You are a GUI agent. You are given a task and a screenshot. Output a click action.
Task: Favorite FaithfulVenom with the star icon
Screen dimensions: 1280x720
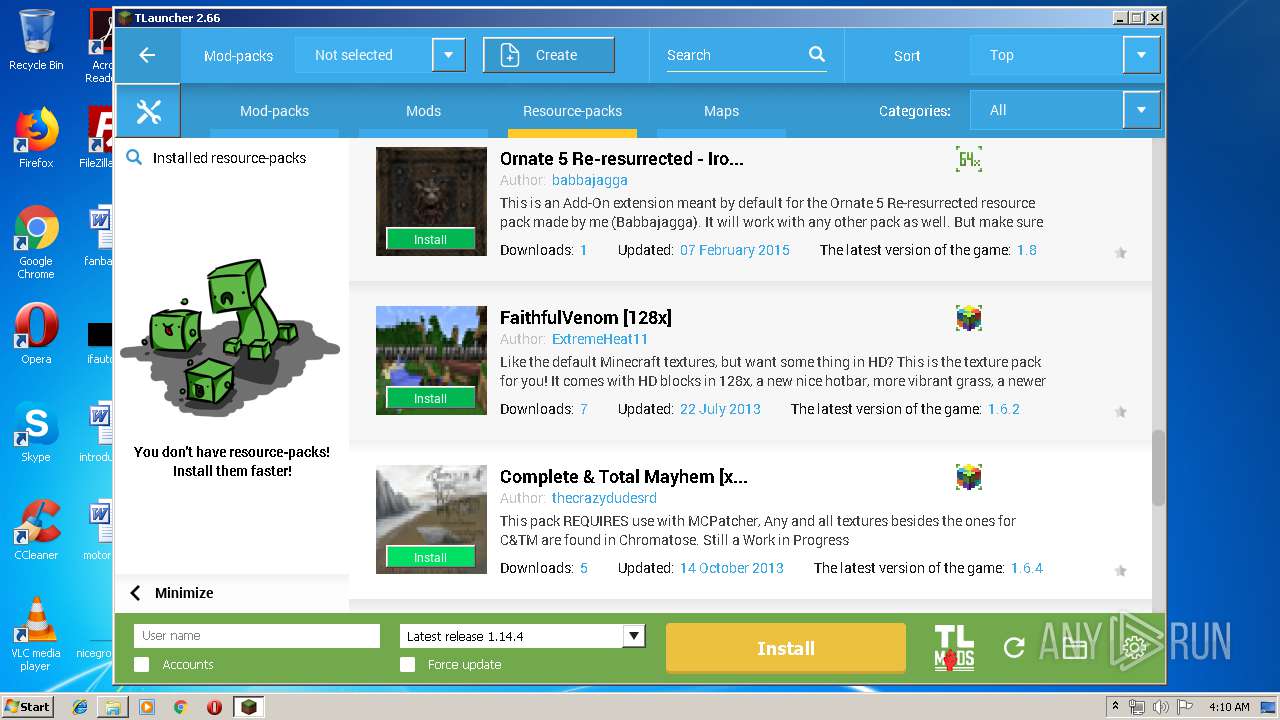coord(1121,412)
